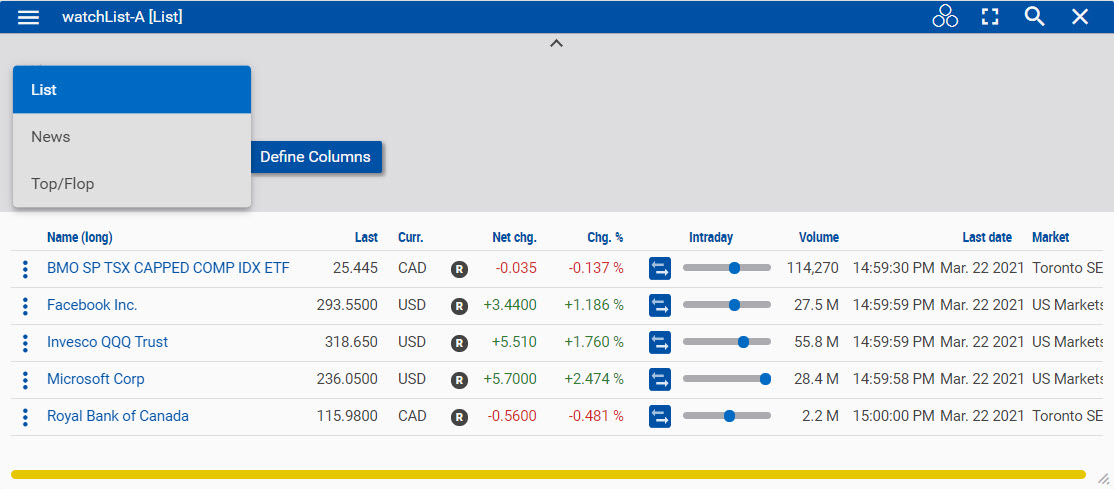This screenshot has height=489, width=1114.
Task: Sort by Intraday column header
Action: 710,237
